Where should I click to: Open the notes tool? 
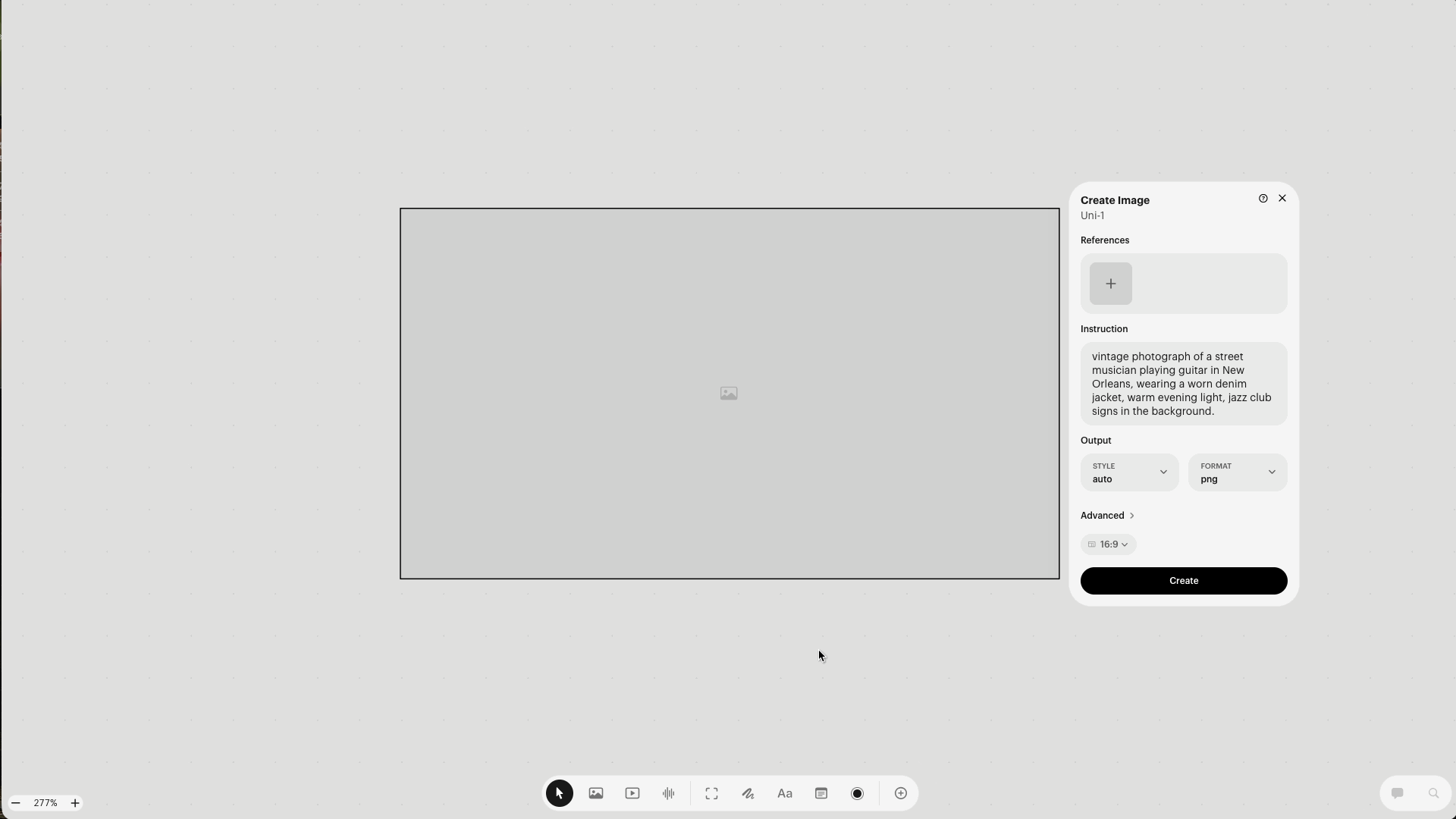821,793
